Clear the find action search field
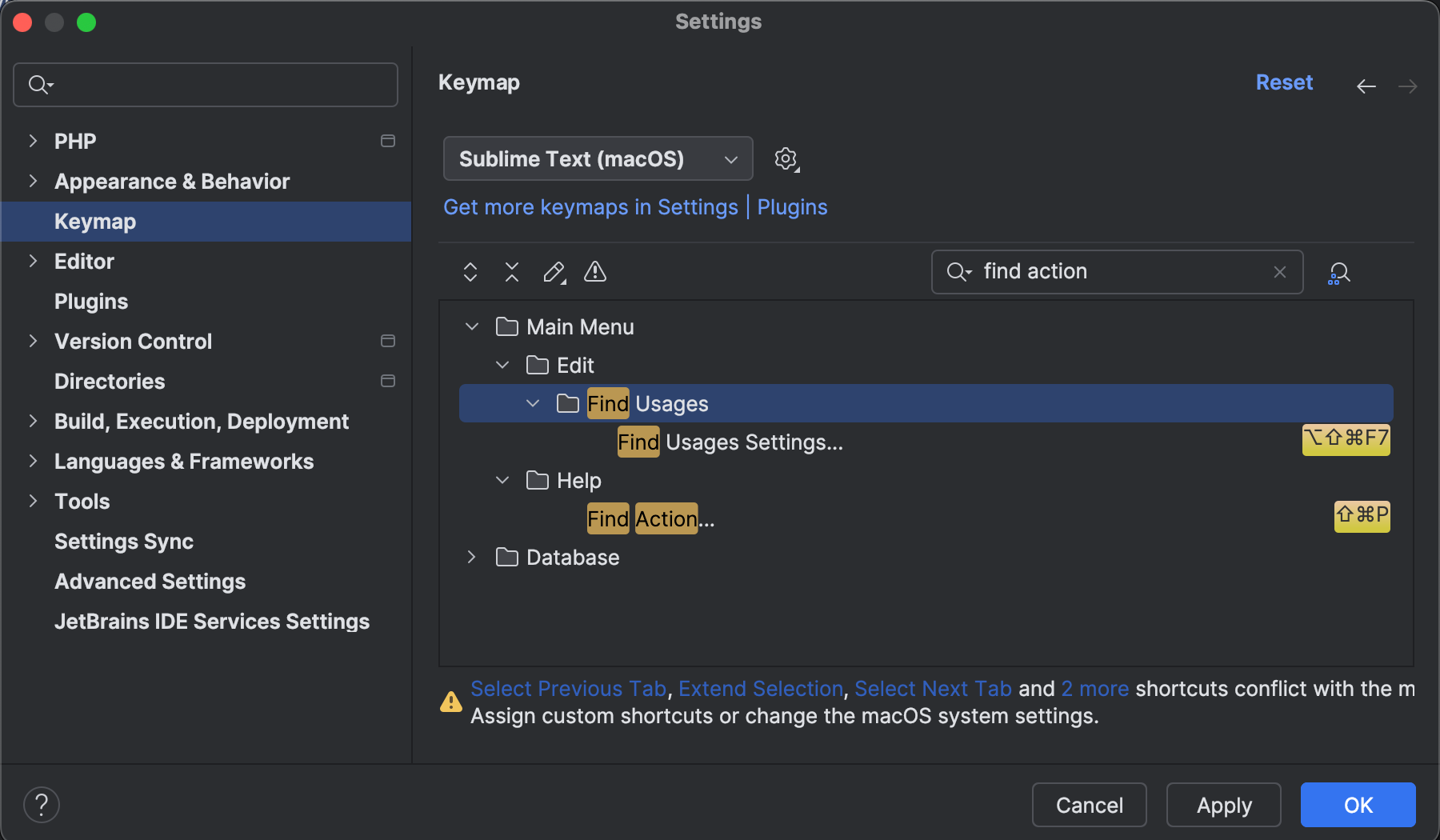This screenshot has height=840, width=1440. pos(1279,272)
